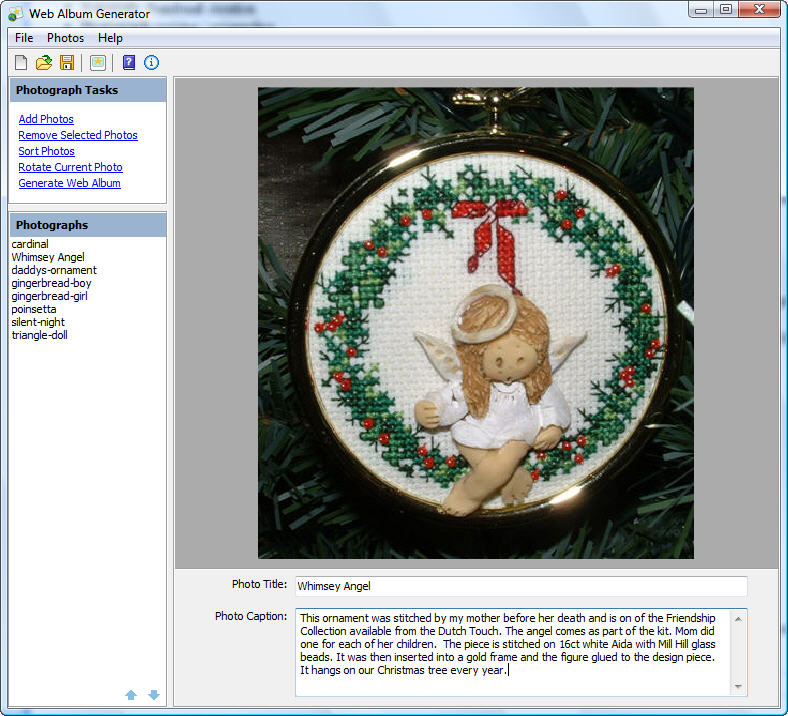This screenshot has width=788, height=716.
Task: Click the Web Album Generator title bar icon
Action: click(16, 14)
